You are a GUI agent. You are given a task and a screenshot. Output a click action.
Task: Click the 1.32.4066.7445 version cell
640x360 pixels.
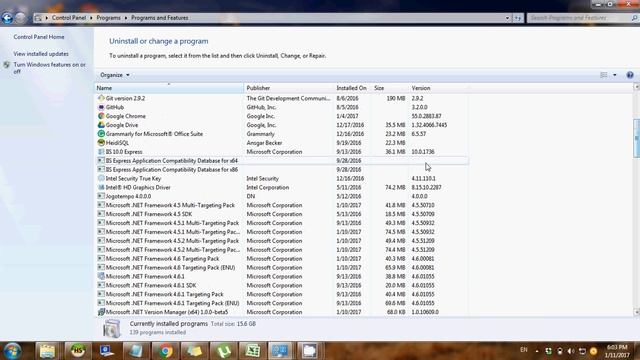[x=429, y=125]
